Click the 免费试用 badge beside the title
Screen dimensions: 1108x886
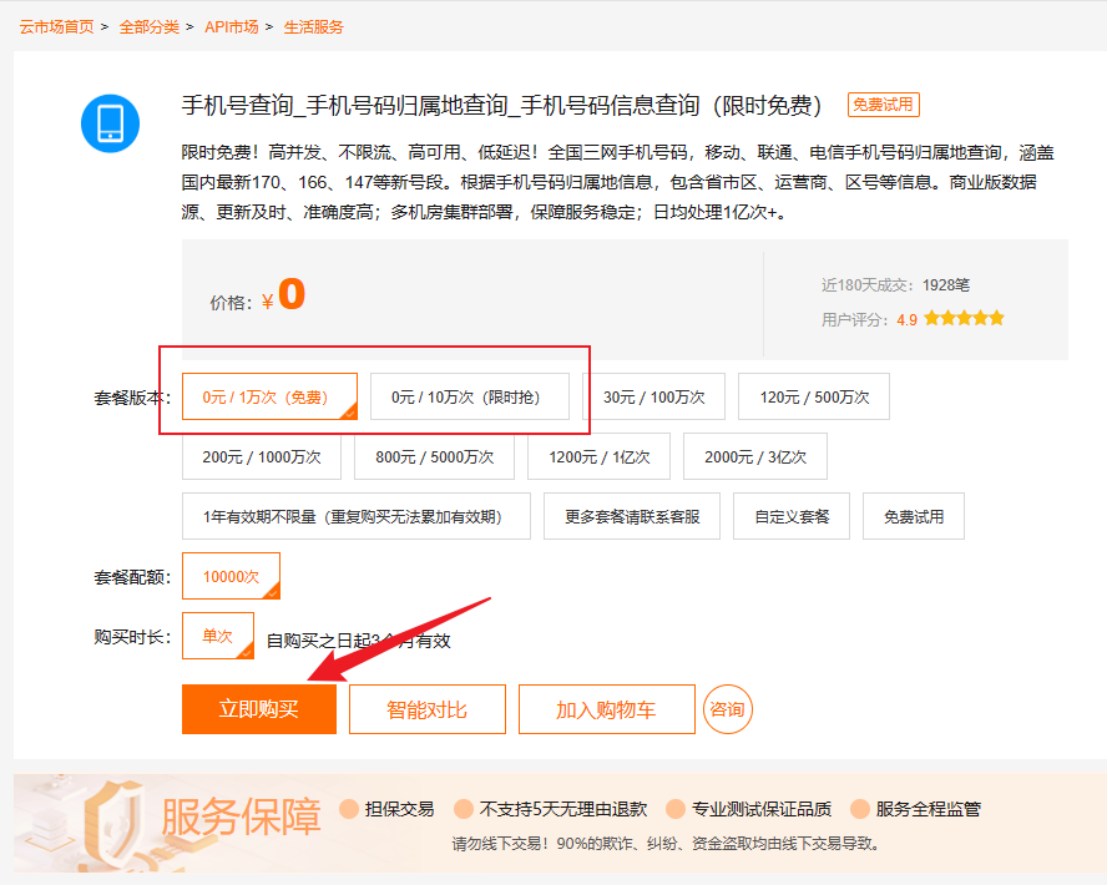click(883, 105)
